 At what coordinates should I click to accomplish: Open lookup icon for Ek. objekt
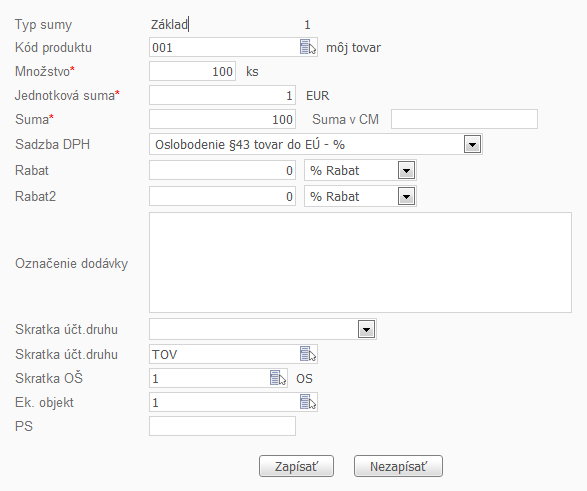[308, 402]
